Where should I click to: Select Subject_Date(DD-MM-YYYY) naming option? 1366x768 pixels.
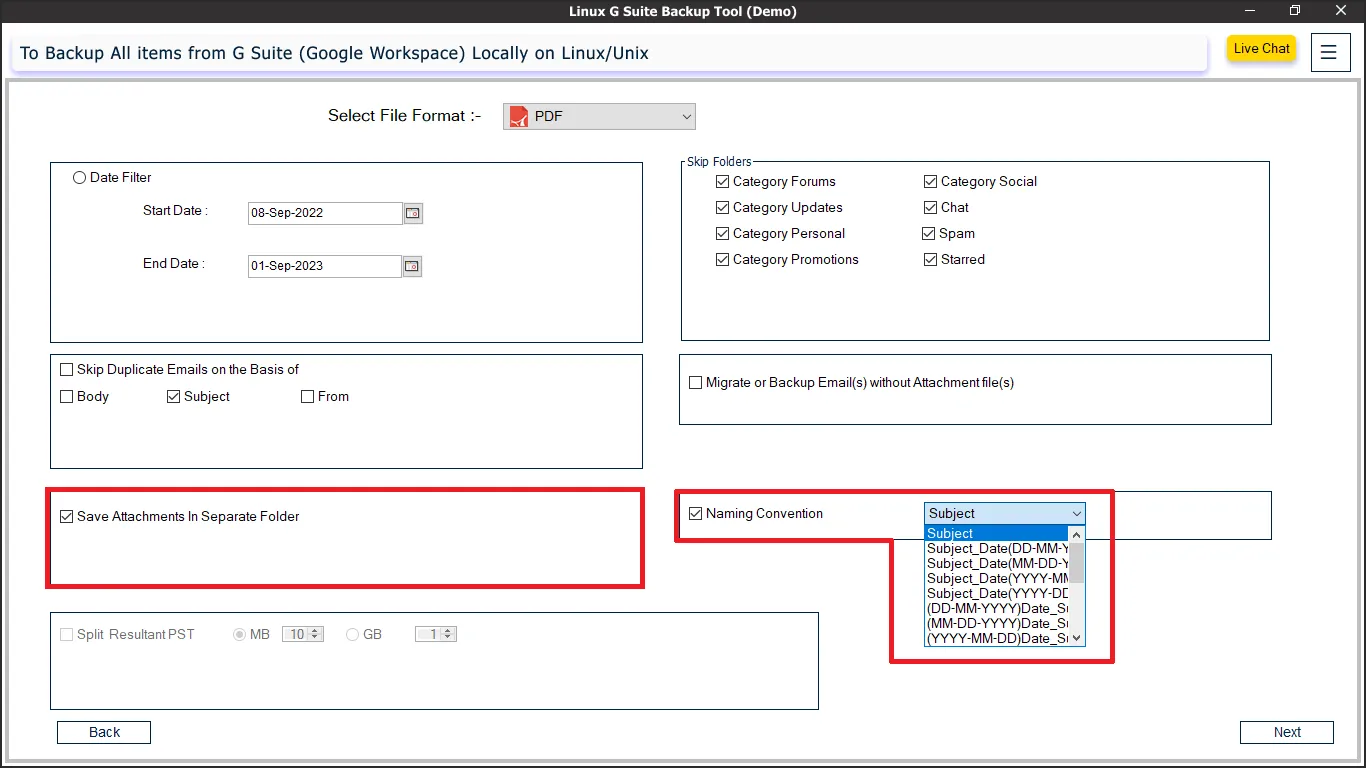click(997, 549)
